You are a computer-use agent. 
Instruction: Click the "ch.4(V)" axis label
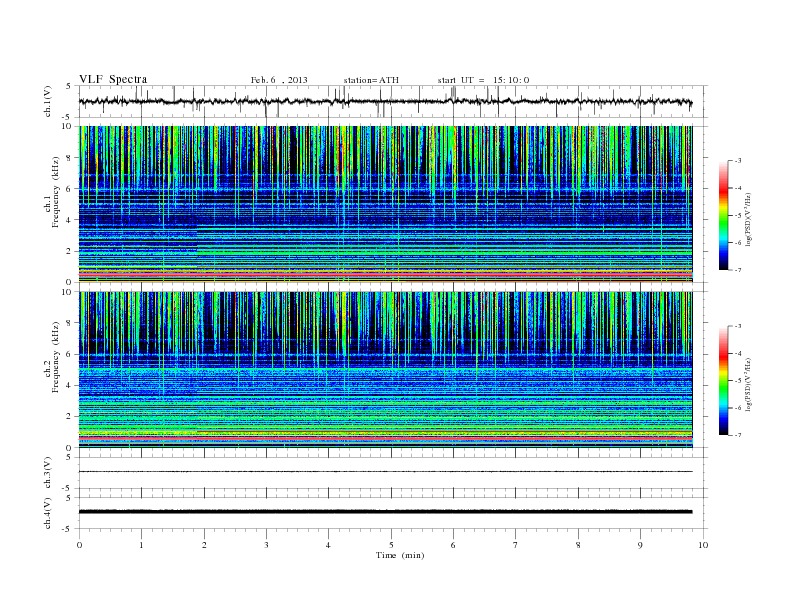pos(48,513)
